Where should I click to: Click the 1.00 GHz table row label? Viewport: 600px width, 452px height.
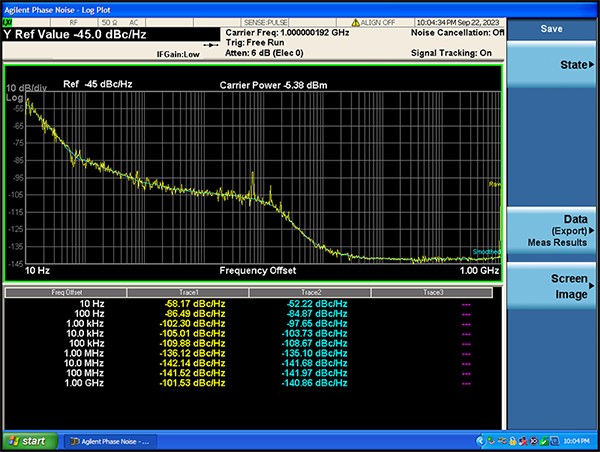point(84,383)
